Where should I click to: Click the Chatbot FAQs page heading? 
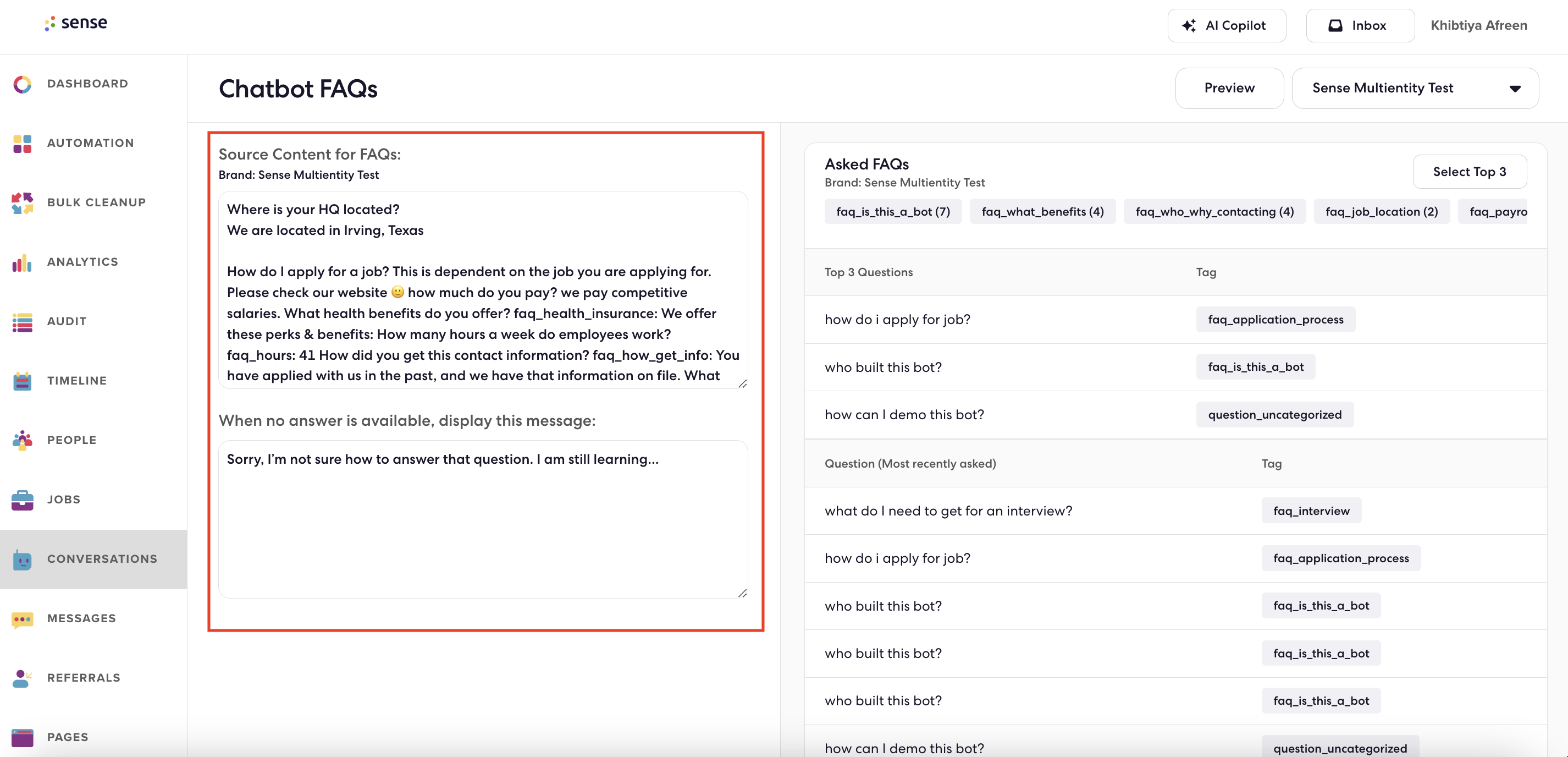click(x=298, y=89)
